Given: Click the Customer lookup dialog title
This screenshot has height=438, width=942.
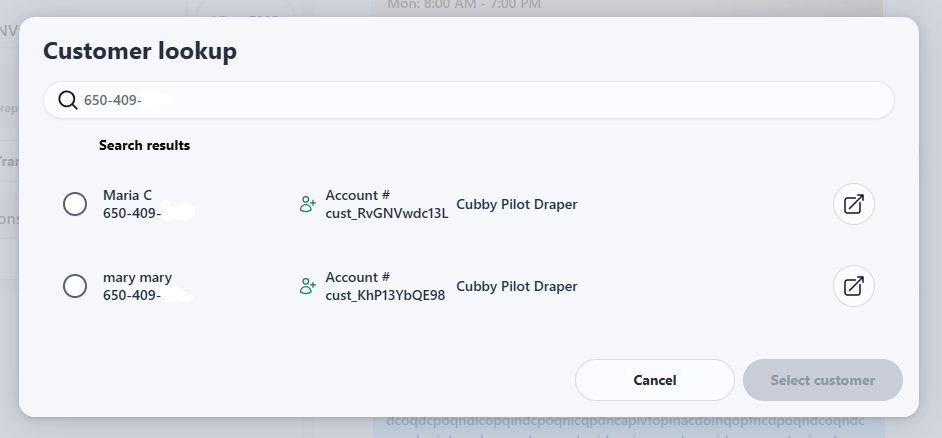Looking at the screenshot, I should (140, 51).
